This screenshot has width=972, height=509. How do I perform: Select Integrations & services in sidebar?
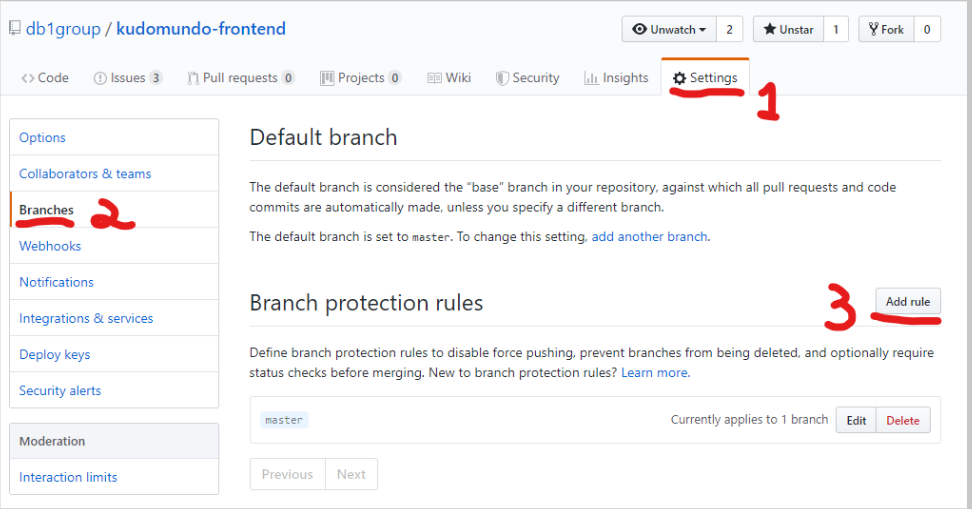(114, 318)
